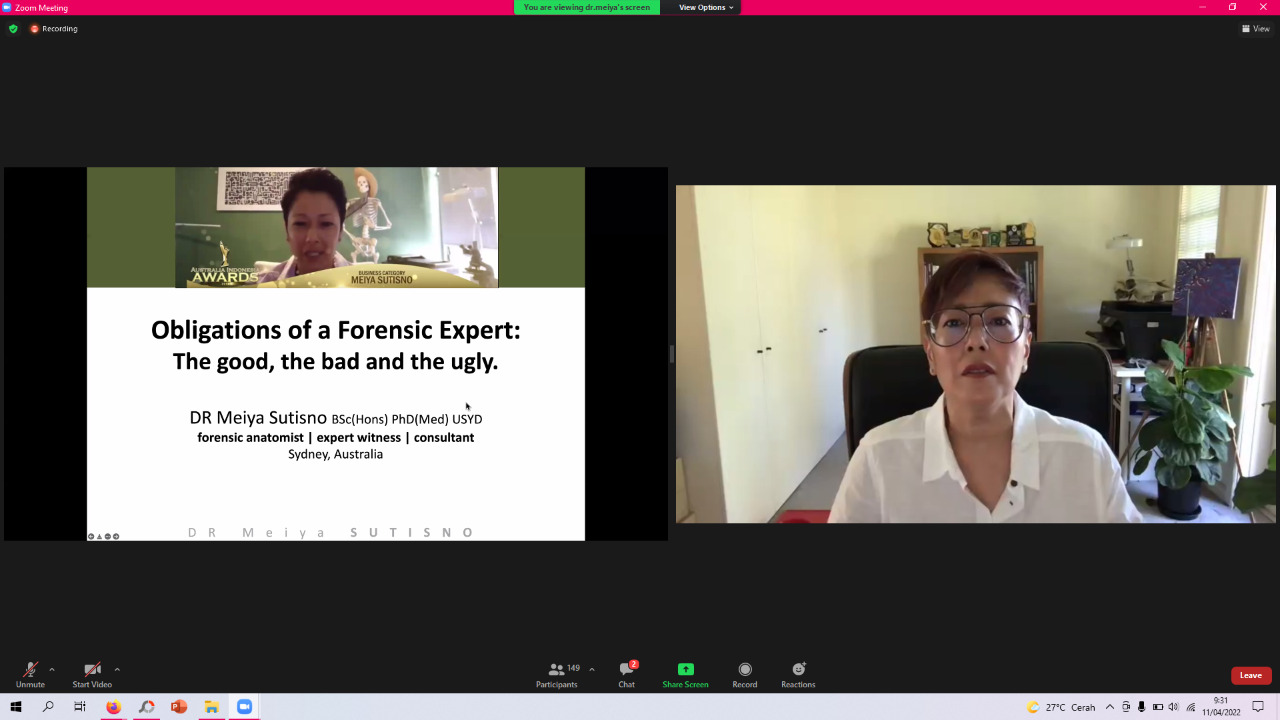
Task: Select the speaker's video tile
Action: point(975,354)
